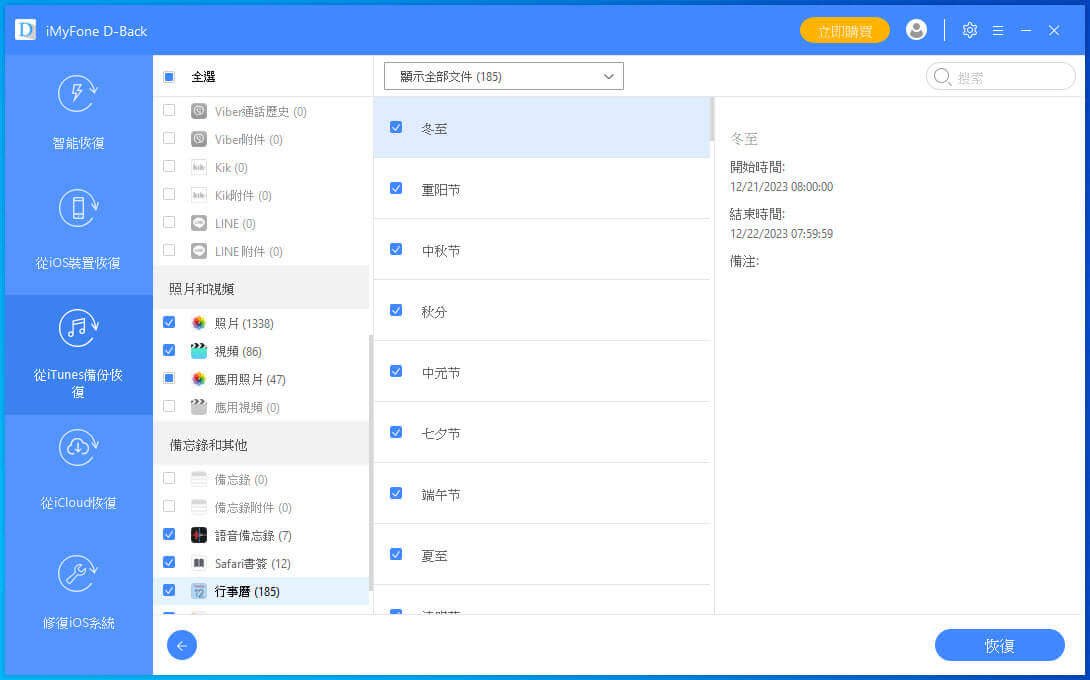Uncheck the Videos (視頻) category checkbox

169,351
